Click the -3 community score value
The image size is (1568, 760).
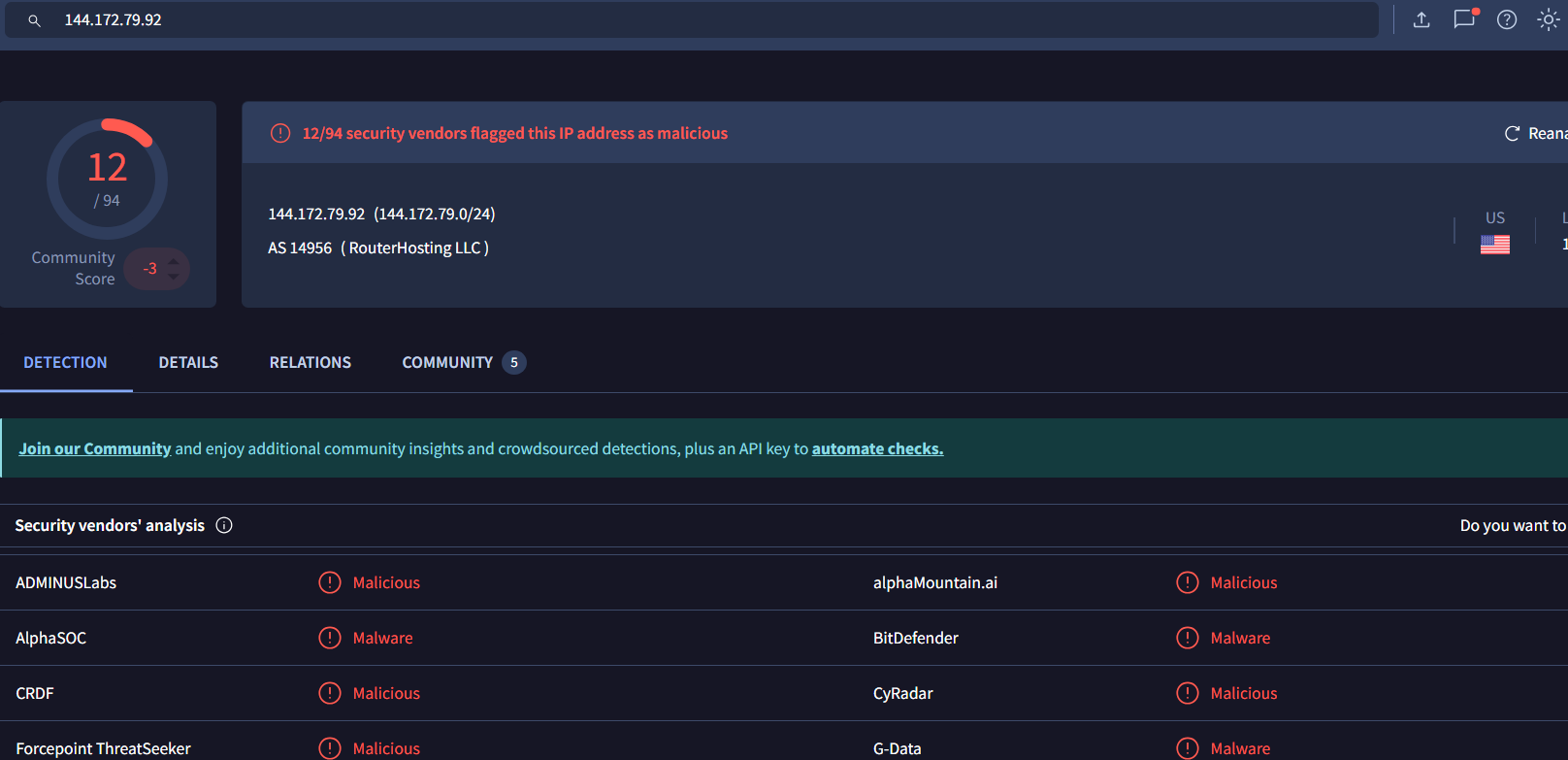click(149, 269)
